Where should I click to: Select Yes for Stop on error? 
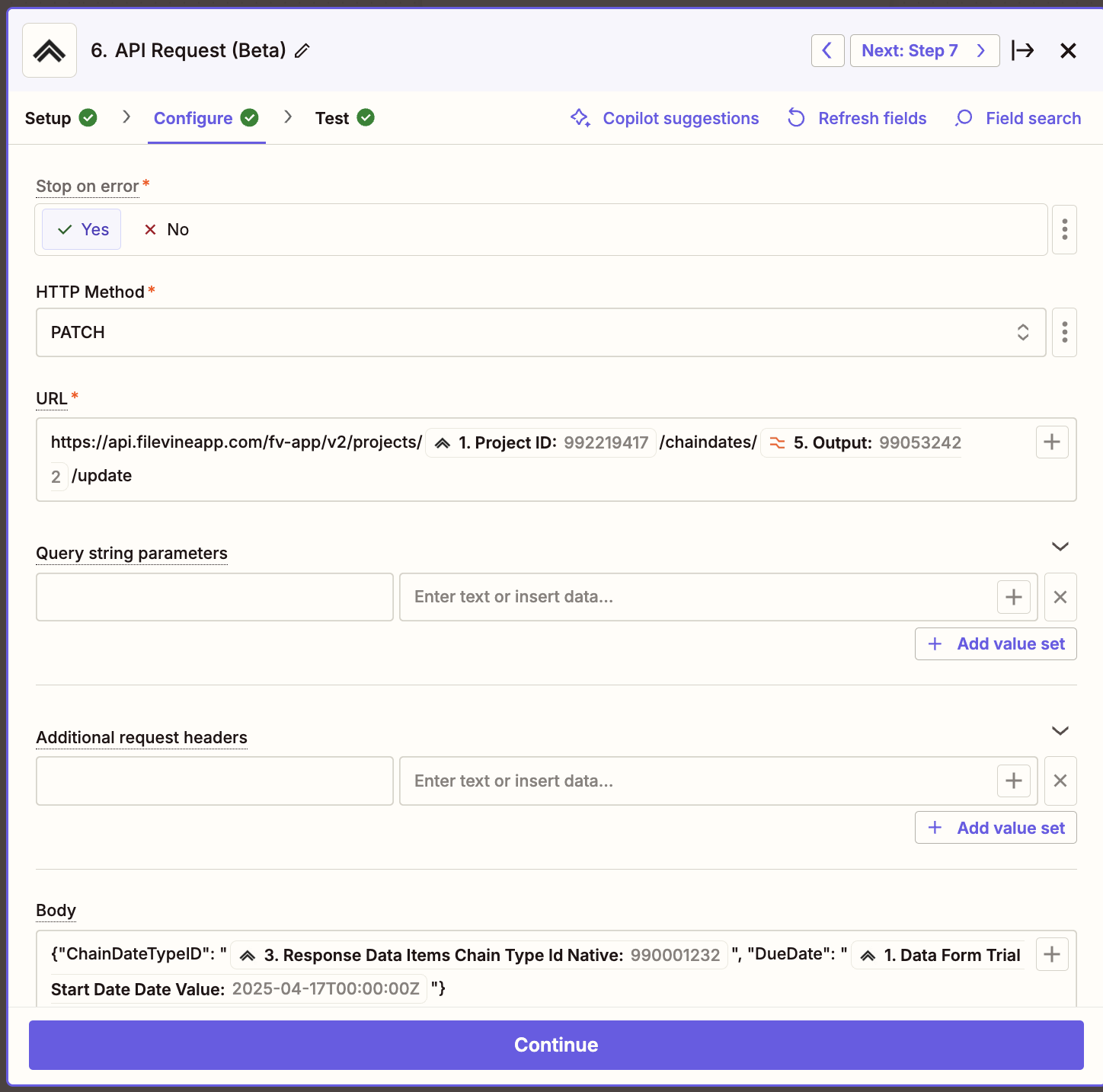point(81,229)
